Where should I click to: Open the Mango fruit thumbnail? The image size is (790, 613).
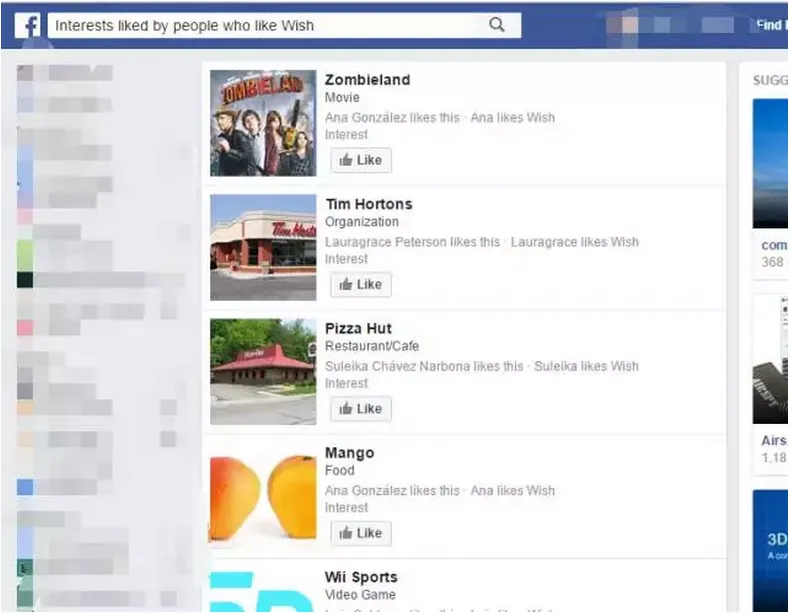(x=263, y=496)
